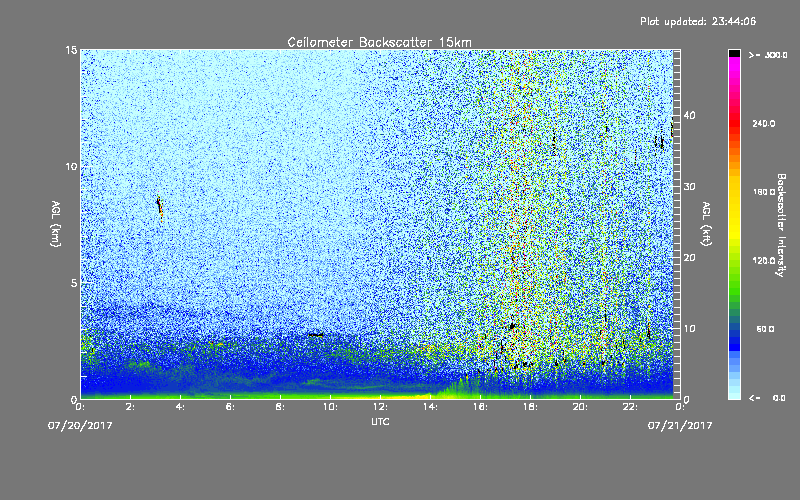Click the >= 300.0 colorbar maximum label
Viewport: 800px width, 500px height.
click(768, 55)
